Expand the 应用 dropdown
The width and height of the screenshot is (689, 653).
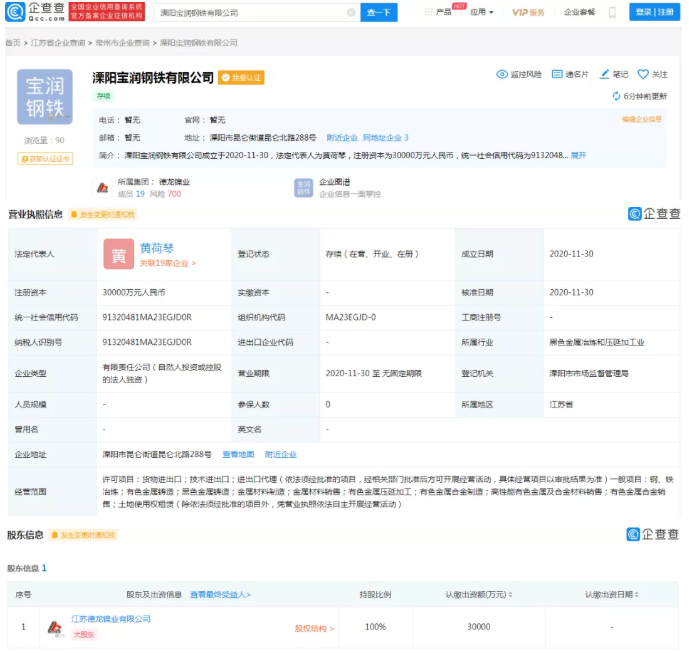(x=482, y=12)
